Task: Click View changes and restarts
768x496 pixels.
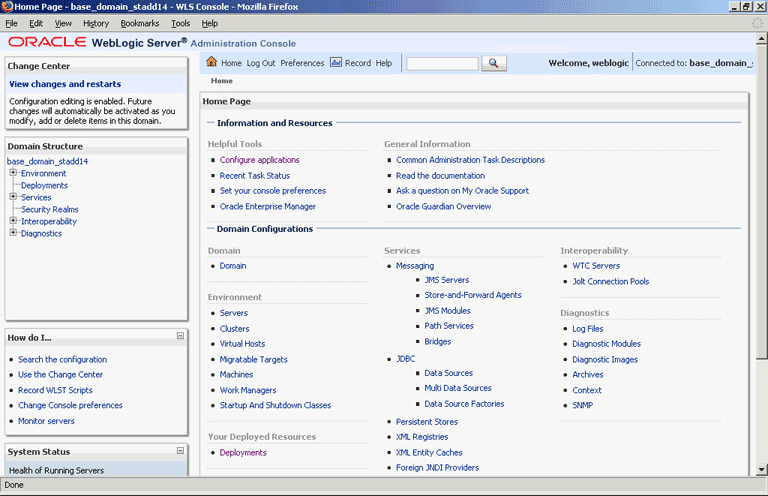Action: coord(65,84)
